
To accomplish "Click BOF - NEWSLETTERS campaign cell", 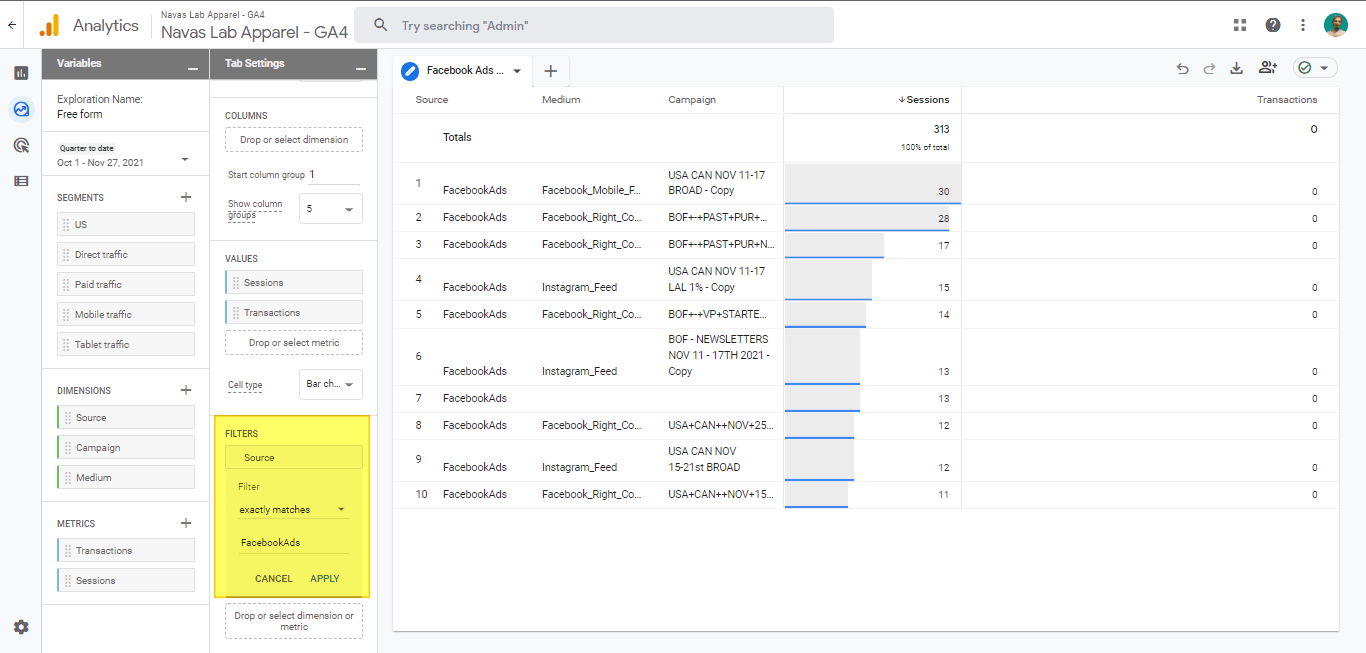I will (x=718, y=355).
